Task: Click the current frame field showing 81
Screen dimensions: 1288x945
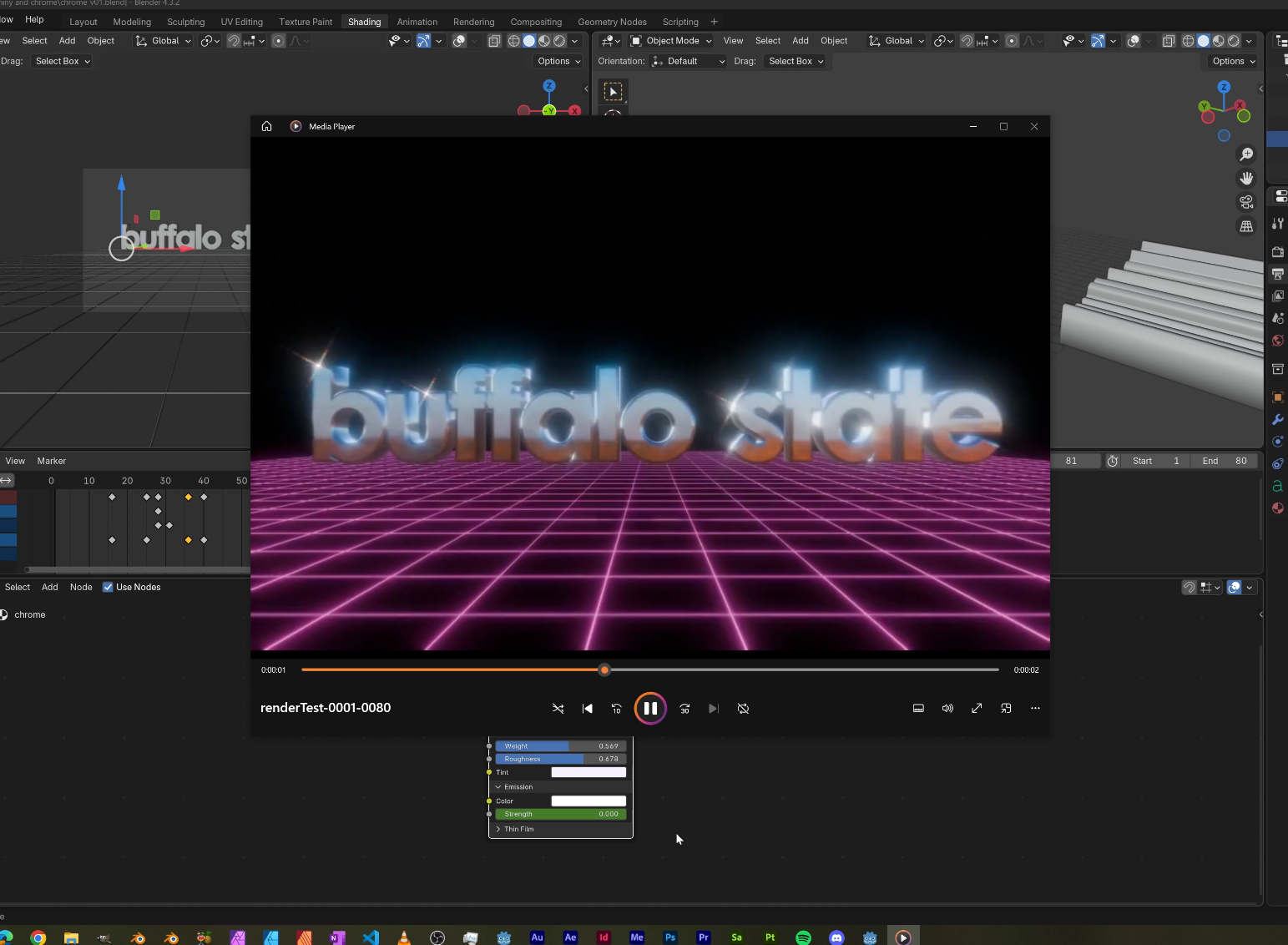Action: click(1077, 460)
